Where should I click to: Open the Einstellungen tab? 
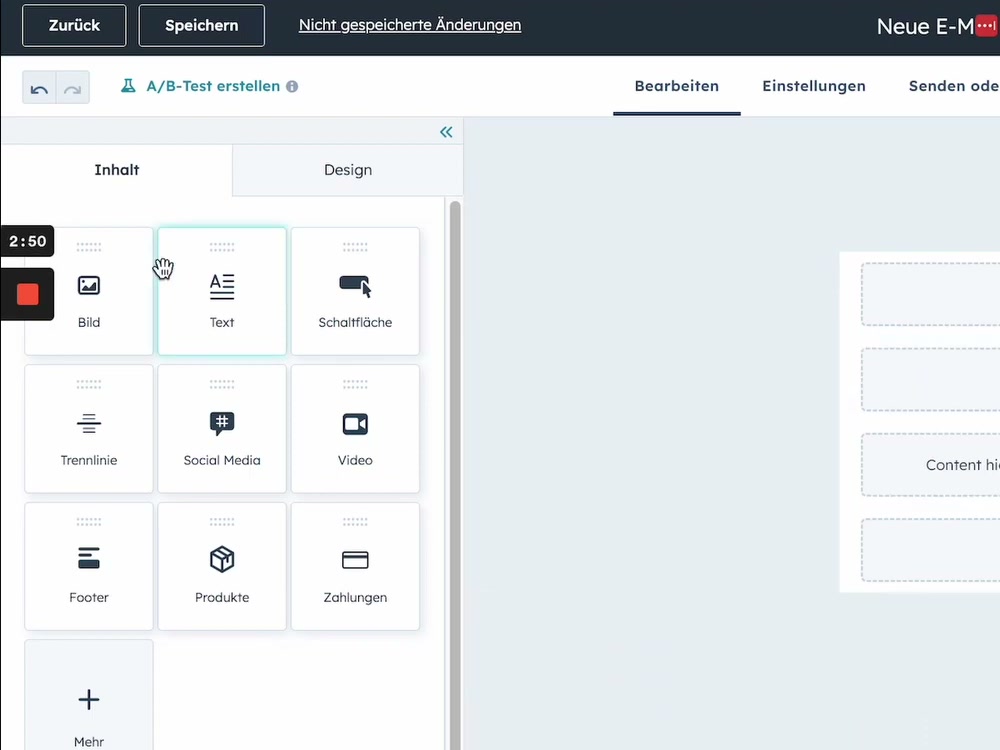[x=814, y=86]
